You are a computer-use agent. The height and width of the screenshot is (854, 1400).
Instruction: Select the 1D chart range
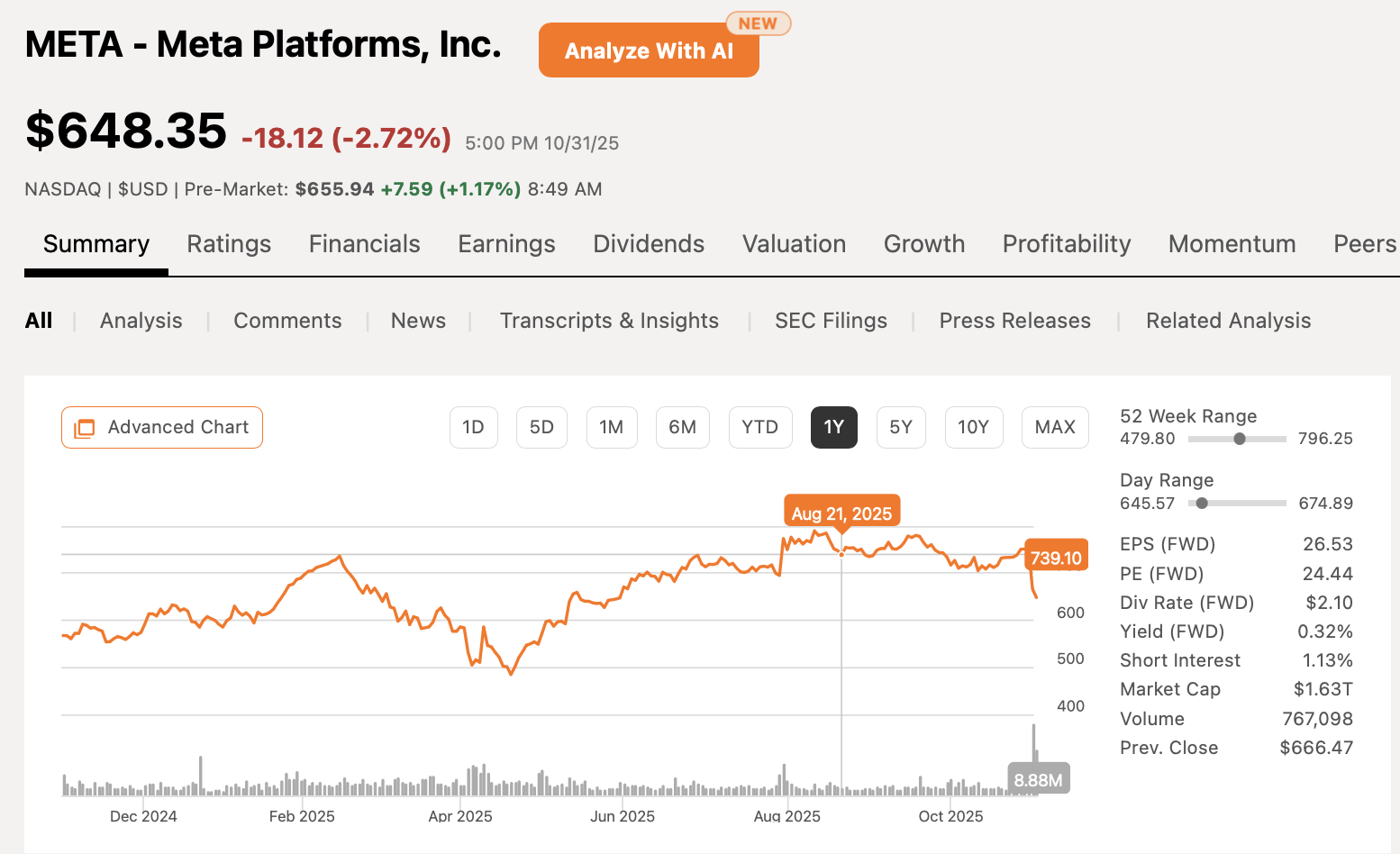click(473, 427)
